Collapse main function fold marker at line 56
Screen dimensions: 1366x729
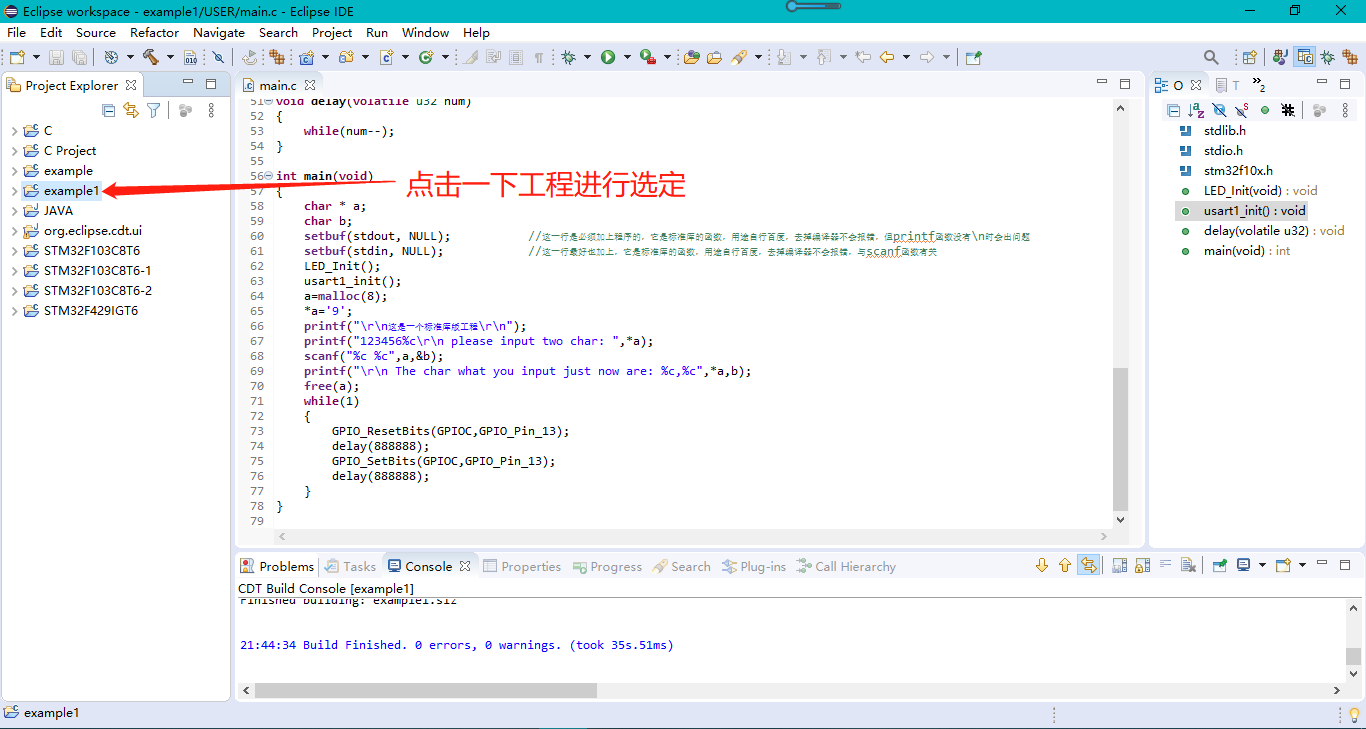point(268,176)
